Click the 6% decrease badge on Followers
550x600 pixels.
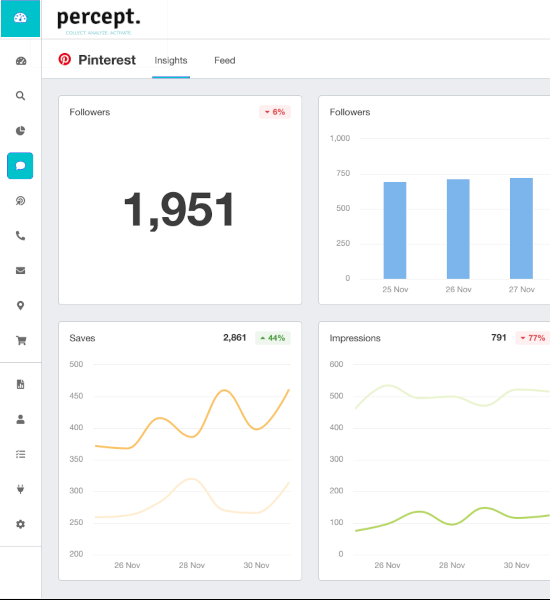click(275, 112)
